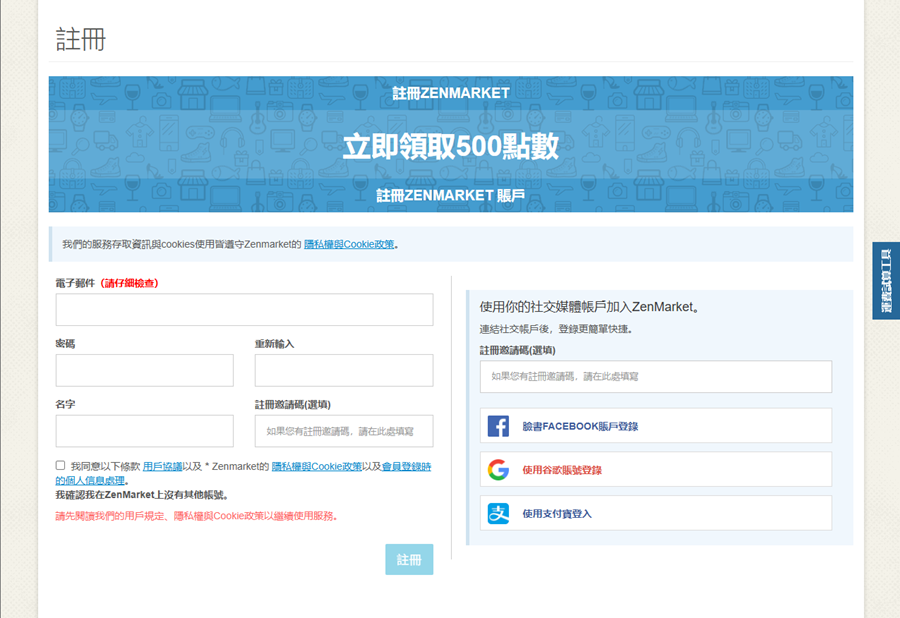Click the Google G logo icon
The height and width of the screenshot is (618, 900).
[x=498, y=470]
